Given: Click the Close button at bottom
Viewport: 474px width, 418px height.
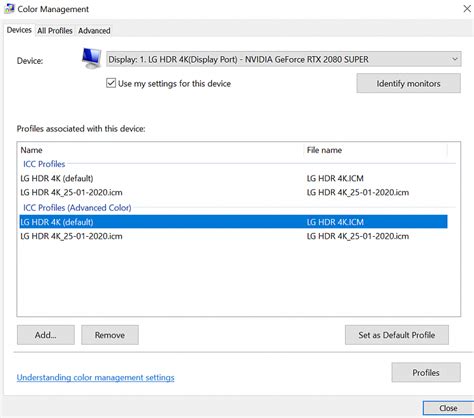Looking at the screenshot, I should click(x=448, y=408).
